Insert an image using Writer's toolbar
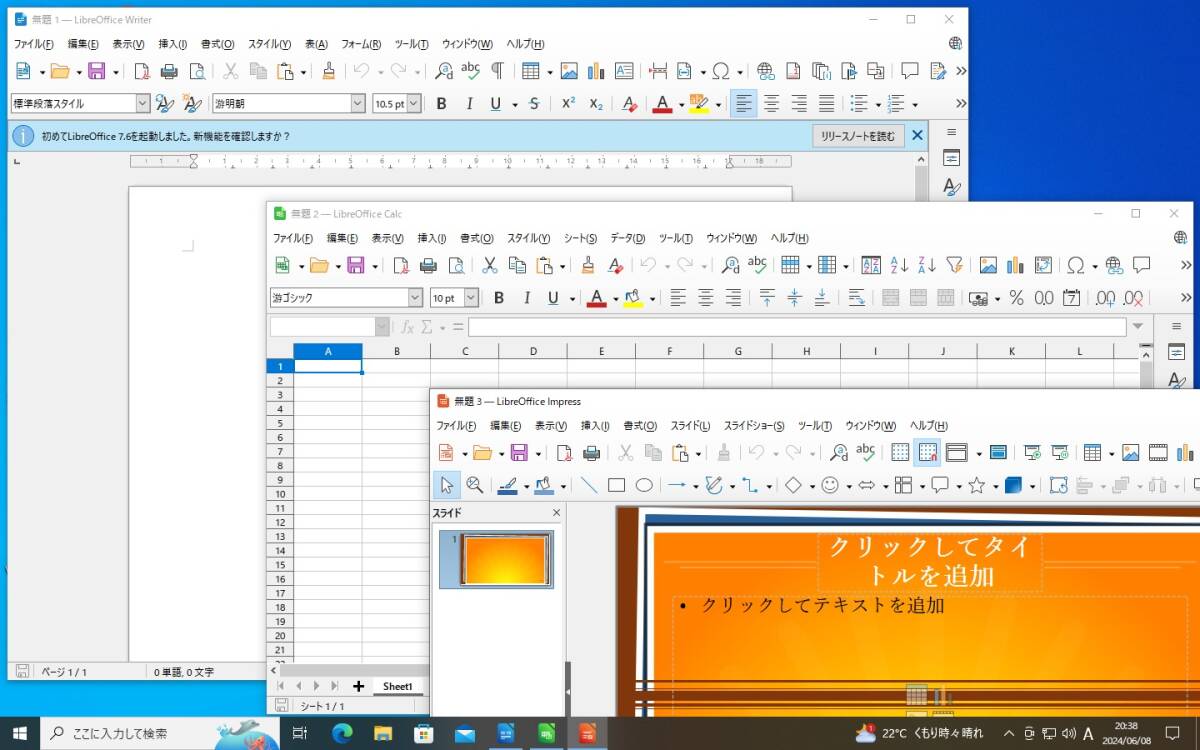The width and height of the screenshot is (1200, 750). click(569, 71)
